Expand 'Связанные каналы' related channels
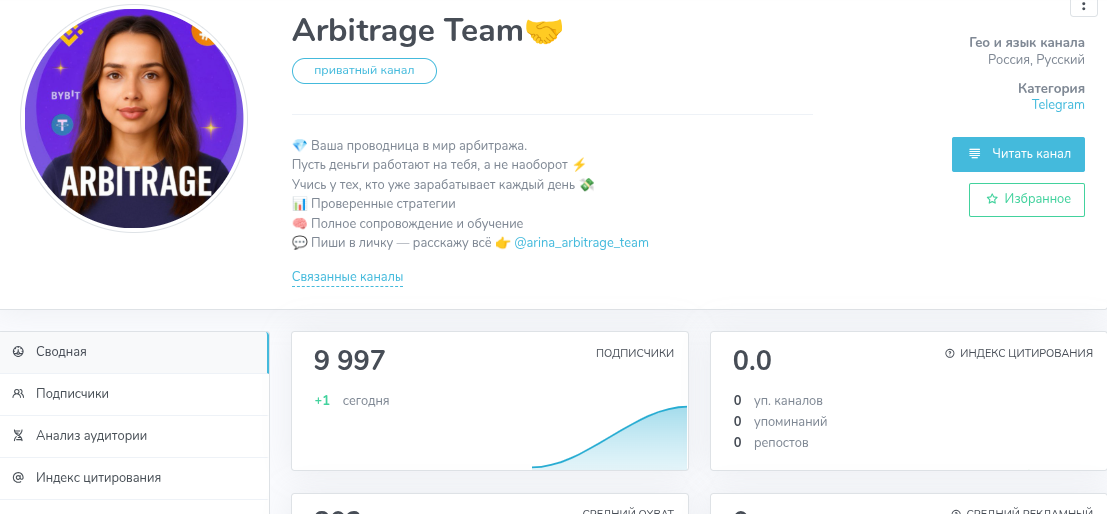 coord(347,277)
